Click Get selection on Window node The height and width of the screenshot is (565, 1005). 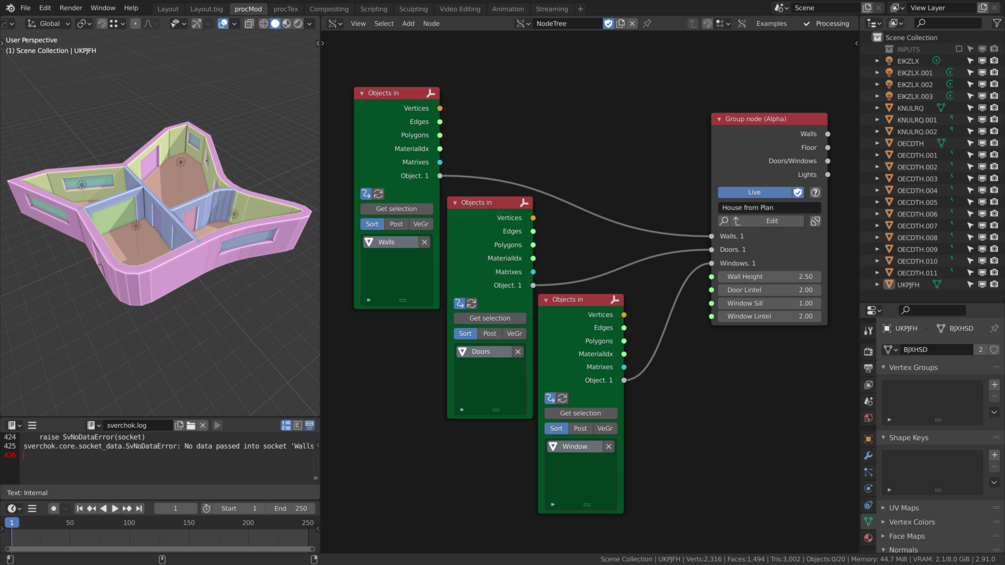581,413
